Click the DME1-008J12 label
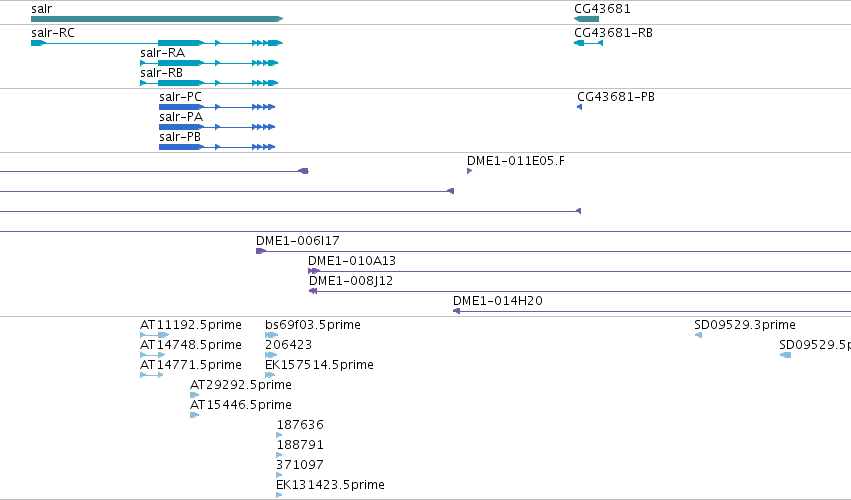This screenshot has width=851, height=500. click(x=351, y=281)
